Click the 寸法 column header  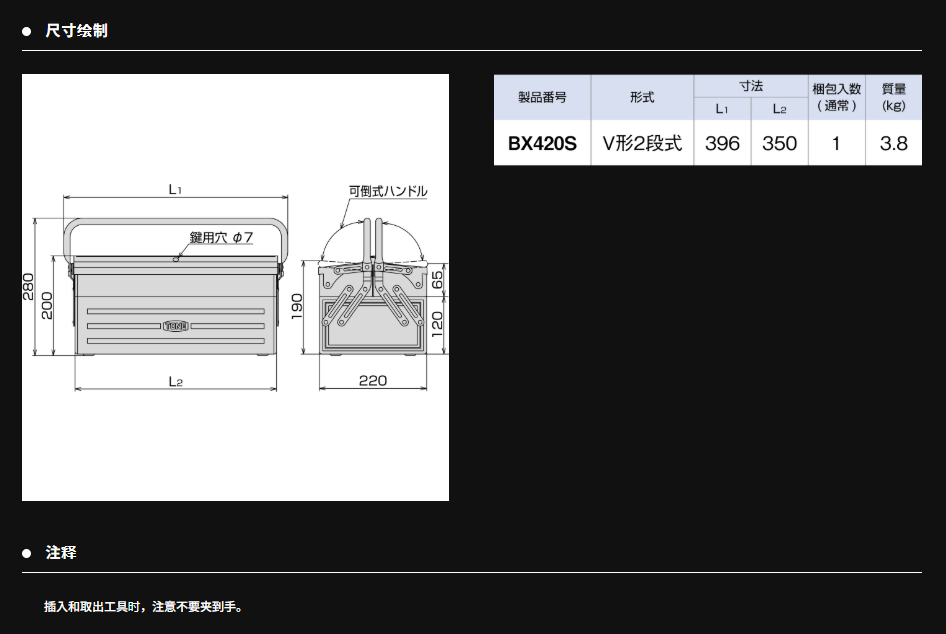pyautogui.click(x=751, y=86)
